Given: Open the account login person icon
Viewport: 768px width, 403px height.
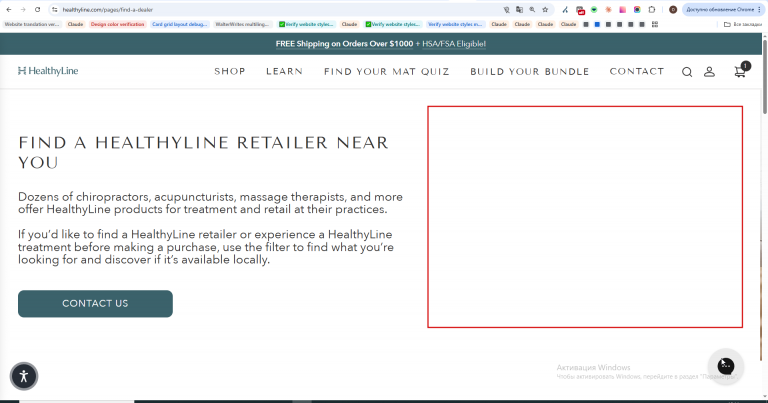Looking at the screenshot, I should [x=709, y=72].
